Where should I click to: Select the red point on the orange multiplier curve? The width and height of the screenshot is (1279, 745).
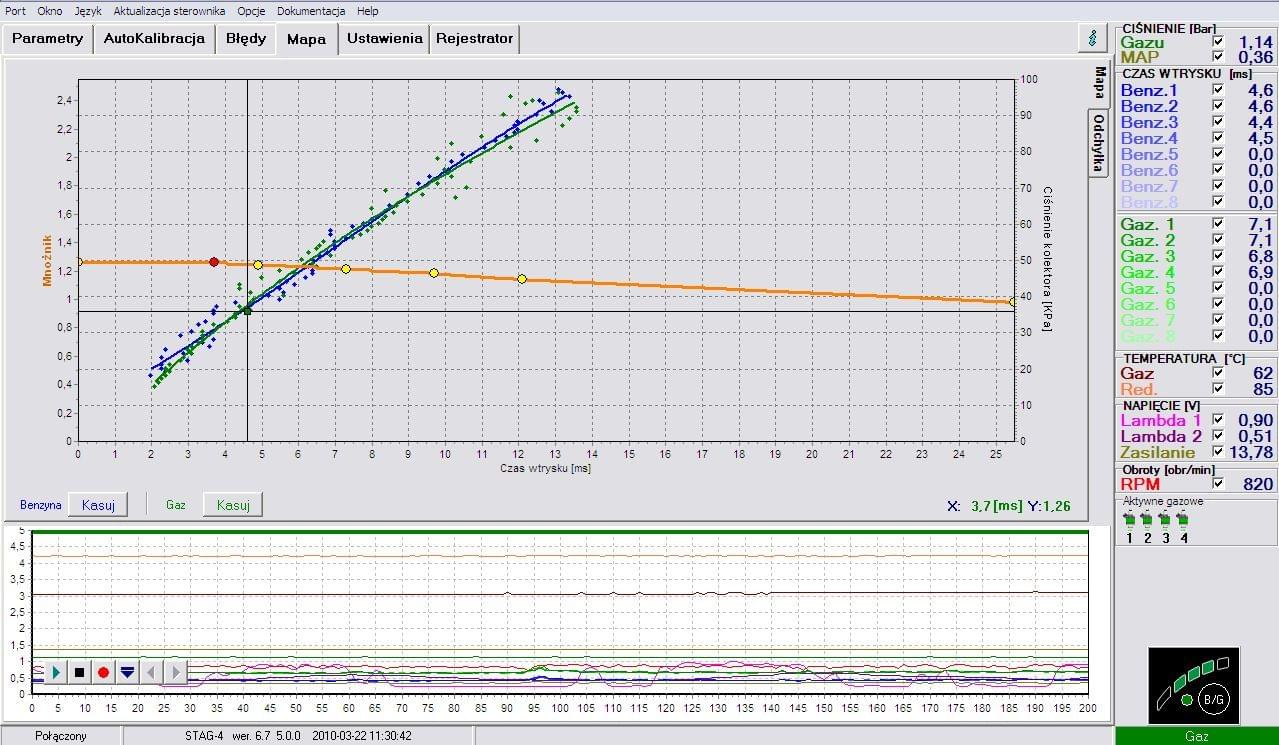(214, 262)
